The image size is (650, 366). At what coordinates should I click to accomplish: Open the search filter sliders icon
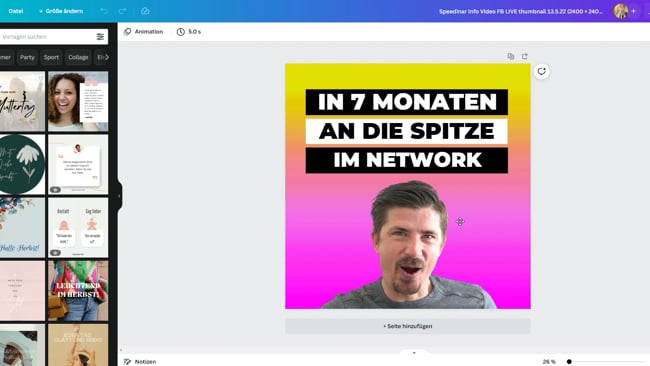point(100,37)
